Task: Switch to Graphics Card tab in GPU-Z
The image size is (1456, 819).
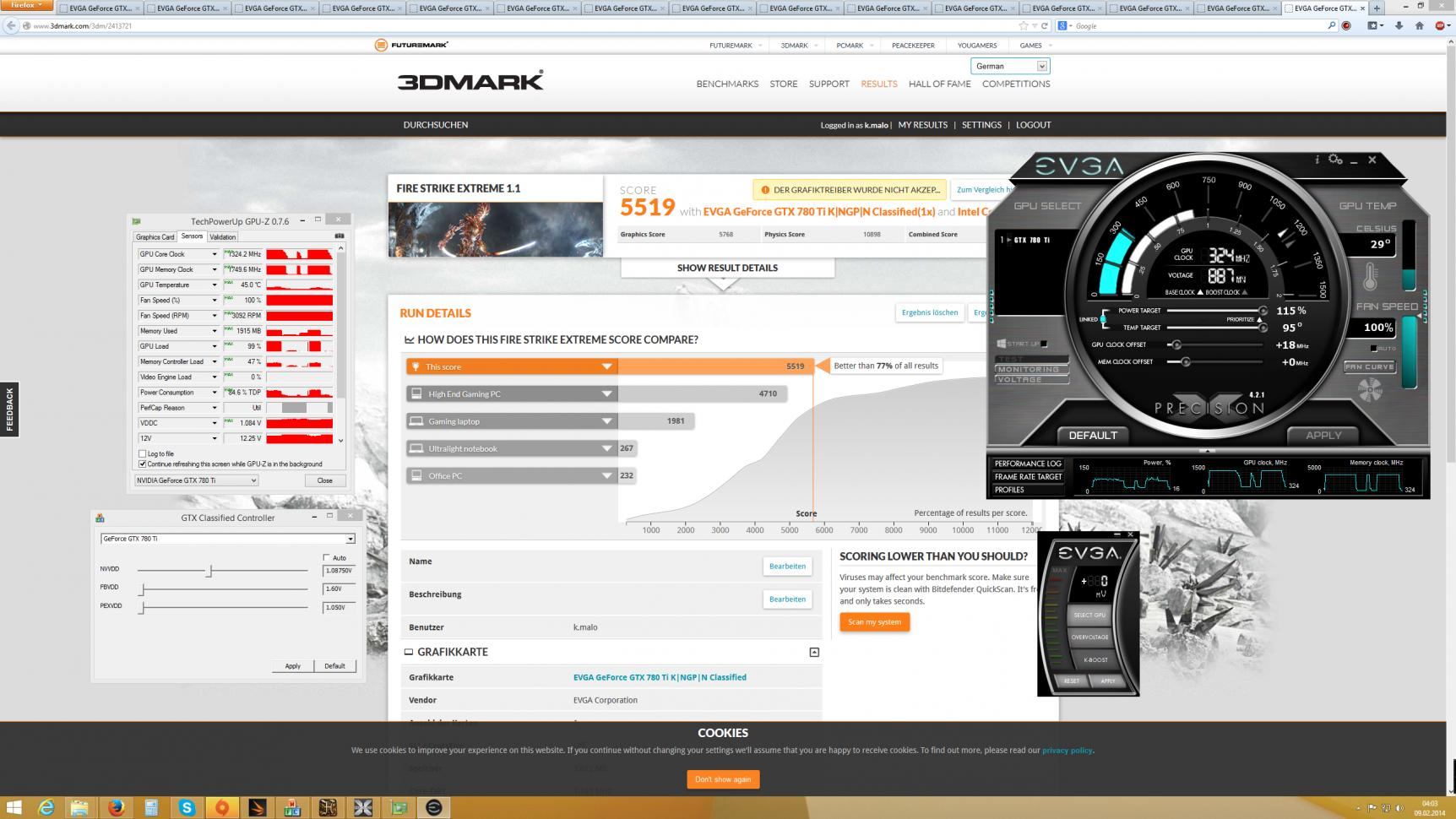Action: 155,237
